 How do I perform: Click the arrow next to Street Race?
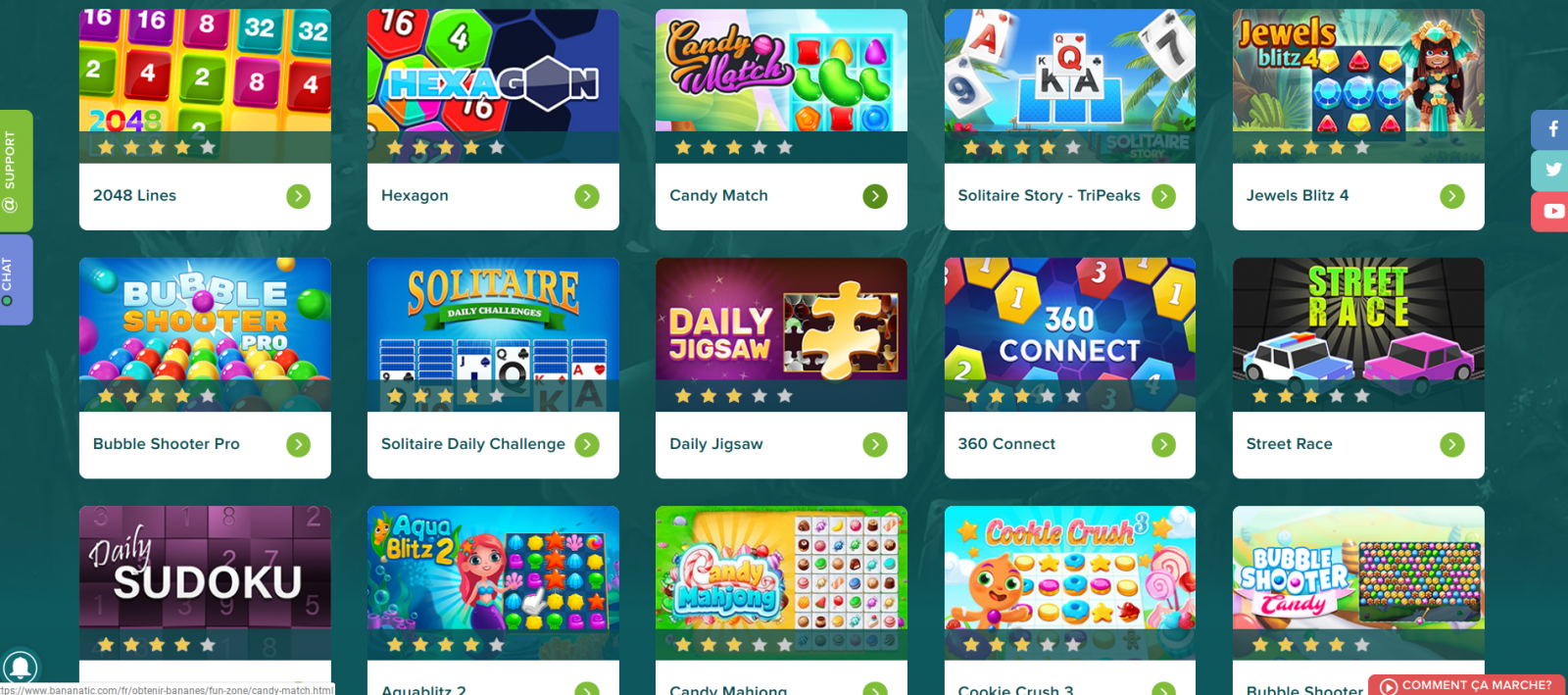pos(1452,445)
